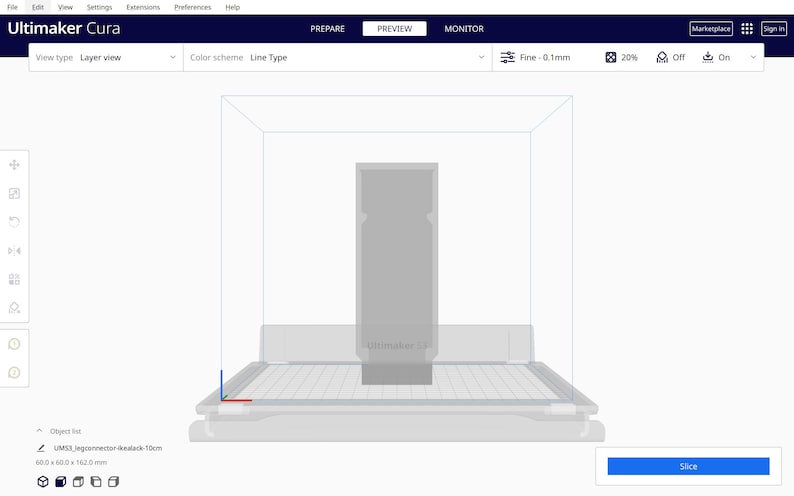Open the Edit menu
This screenshot has height=496, width=794.
(38, 7)
